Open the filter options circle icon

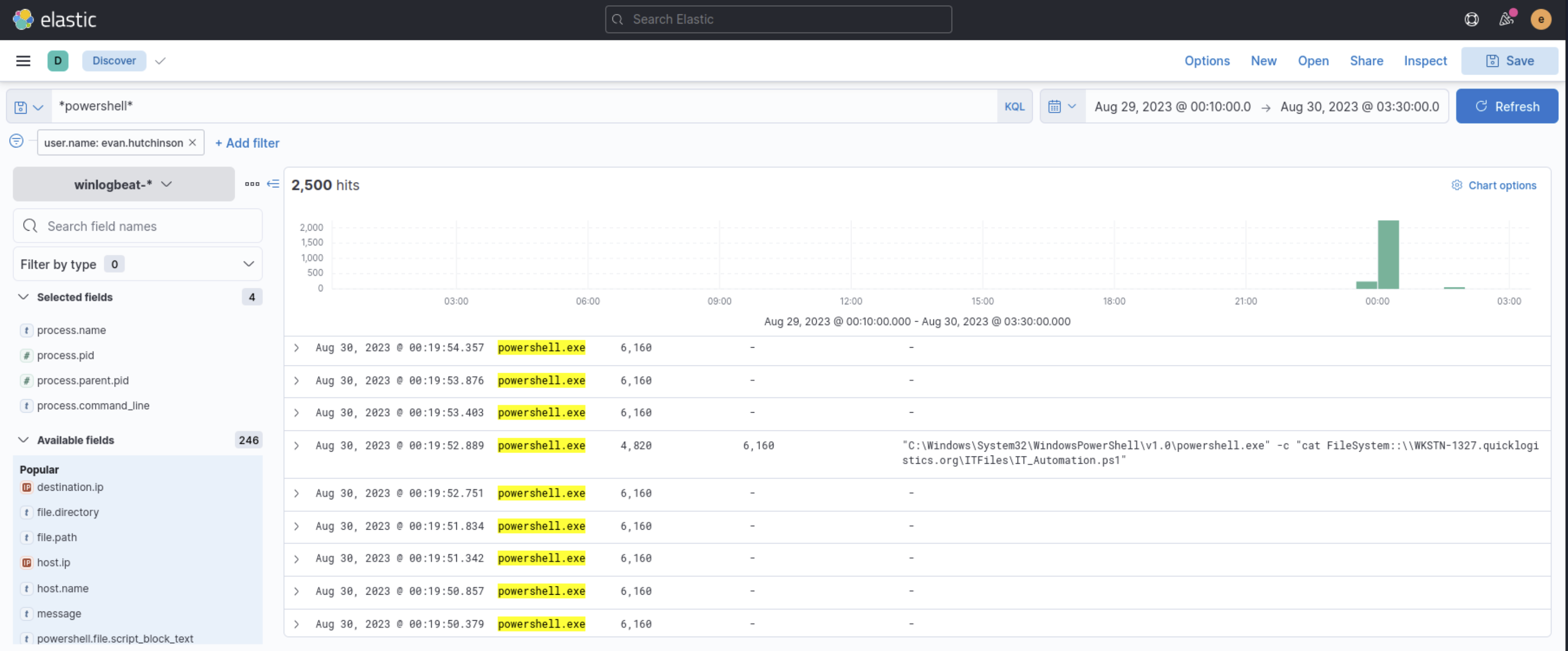pyautogui.click(x=16, y=141)
